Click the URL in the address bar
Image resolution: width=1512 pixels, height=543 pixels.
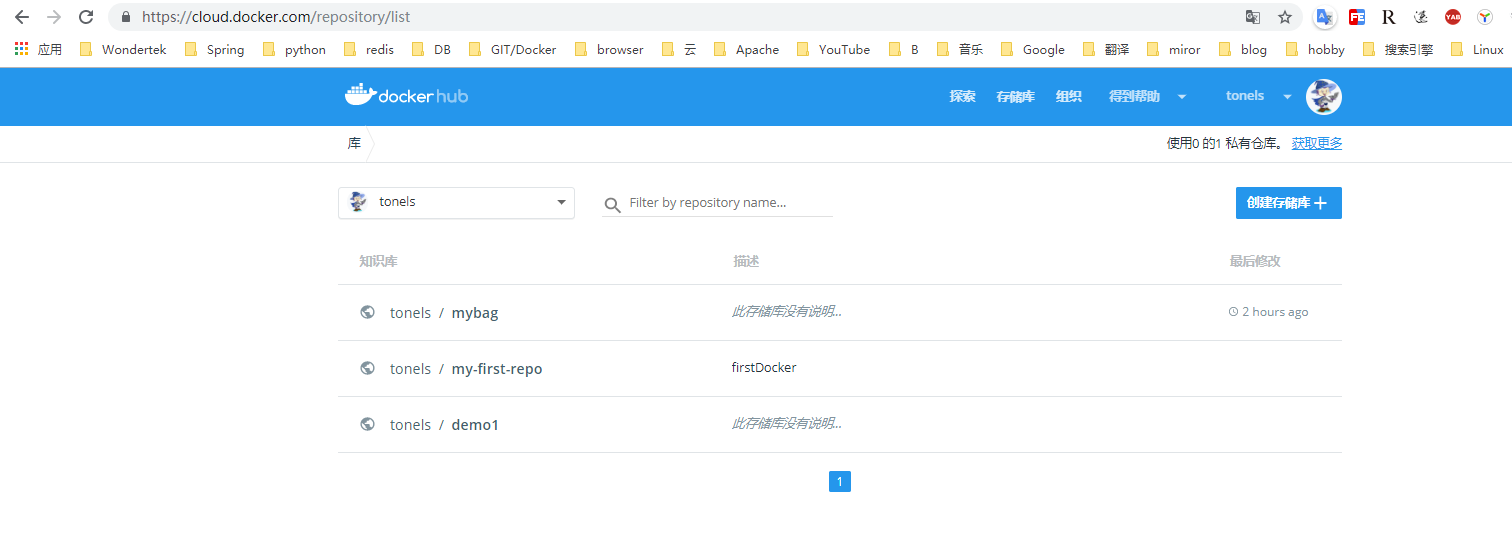(x=276, y=17)
